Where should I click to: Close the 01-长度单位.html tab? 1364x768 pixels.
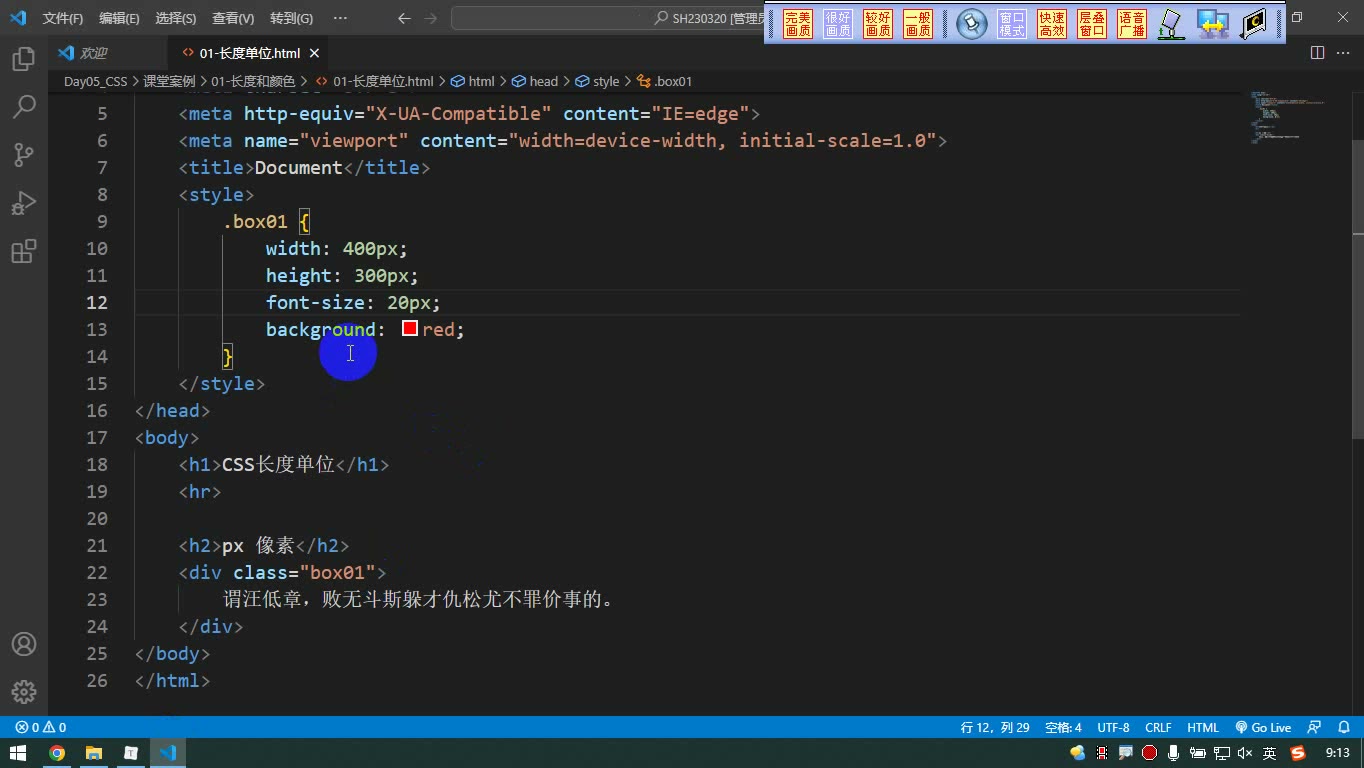pos(314,53)
